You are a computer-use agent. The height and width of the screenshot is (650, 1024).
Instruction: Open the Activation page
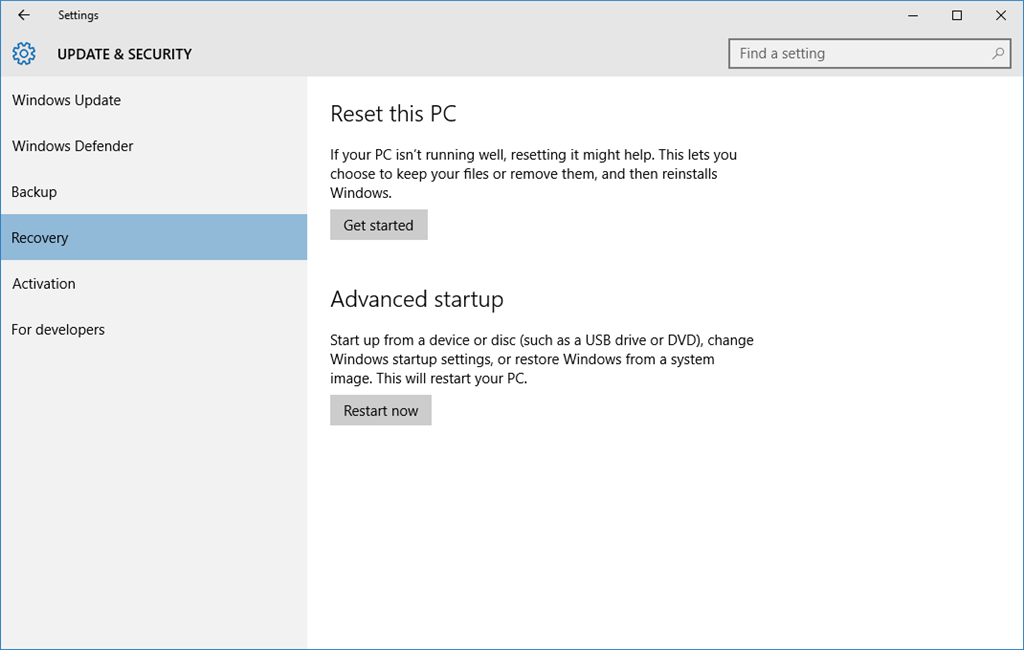point(153,284)
